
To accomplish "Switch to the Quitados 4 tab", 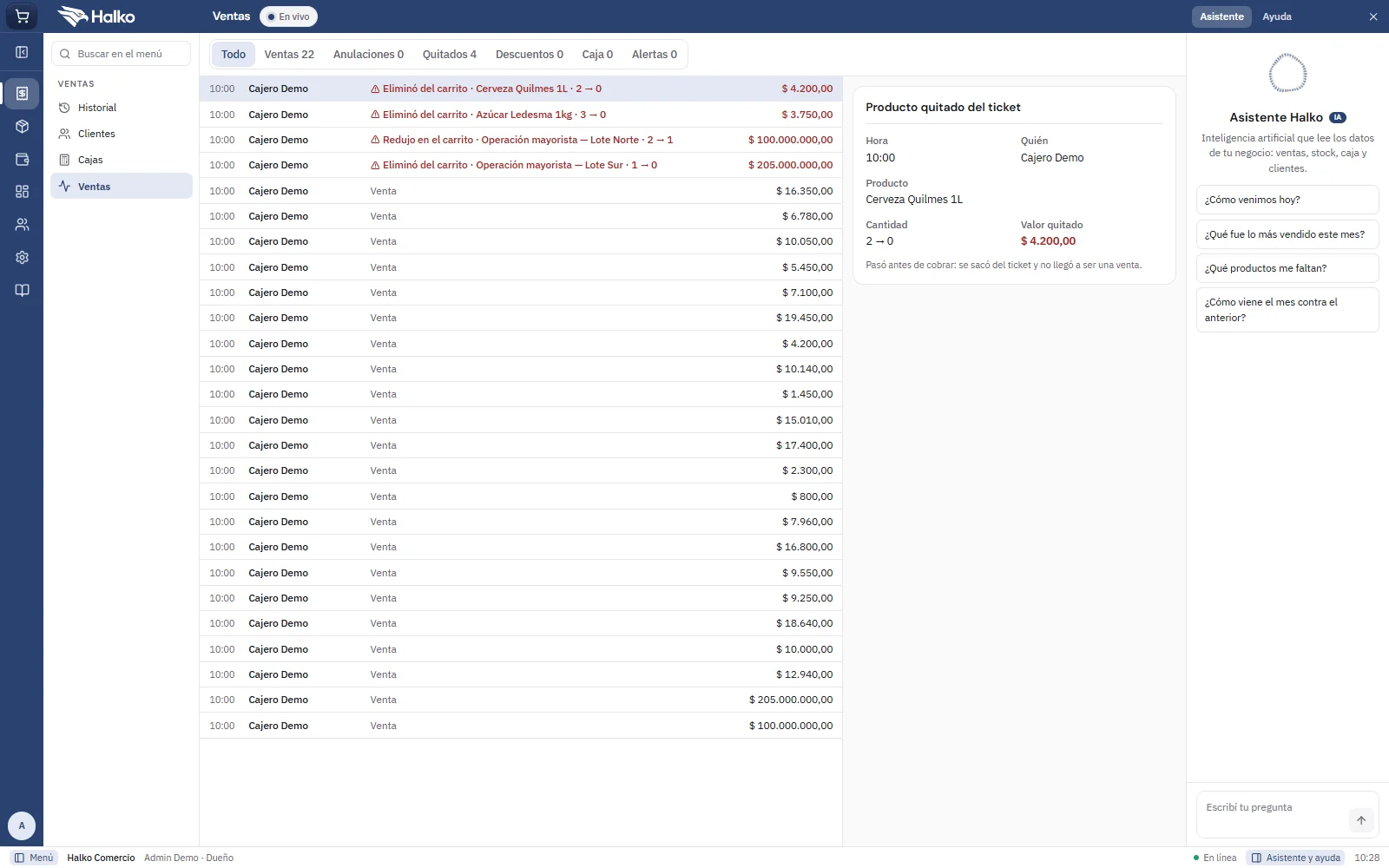I will point(450,54).
